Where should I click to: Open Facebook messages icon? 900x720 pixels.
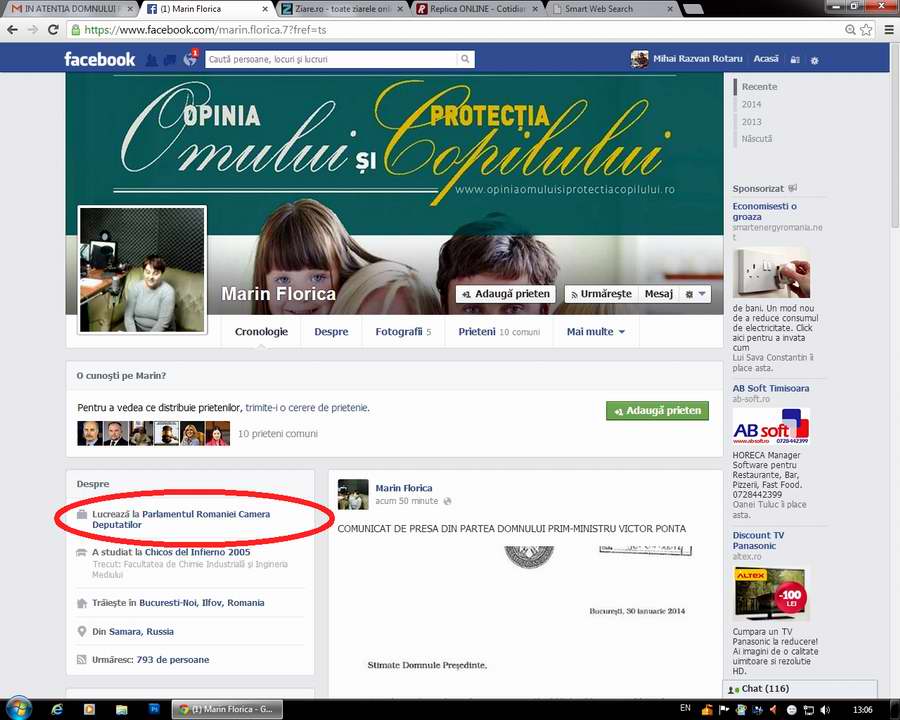click(x=170, y=59)
